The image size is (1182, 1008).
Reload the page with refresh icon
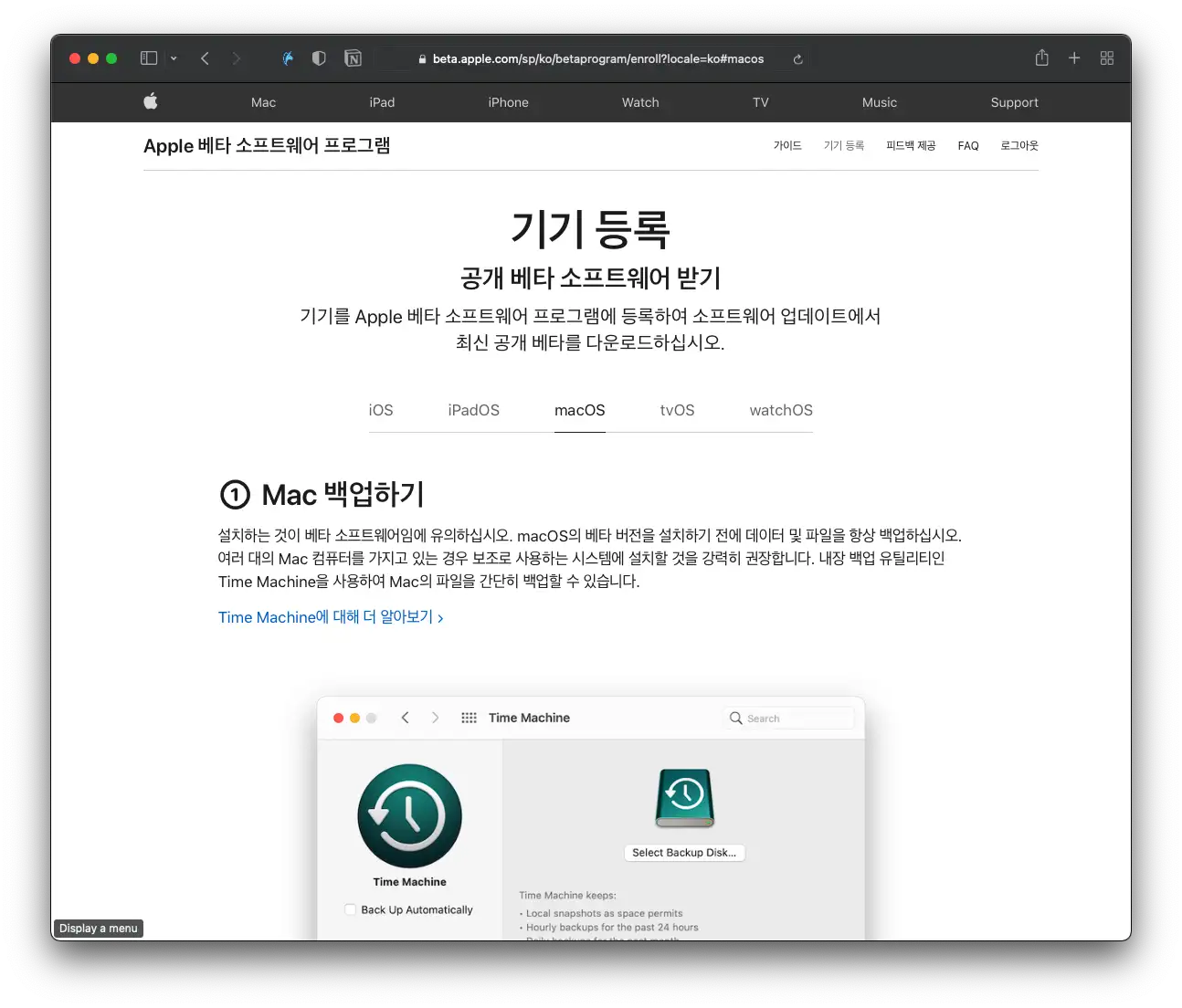pos(797,59)
